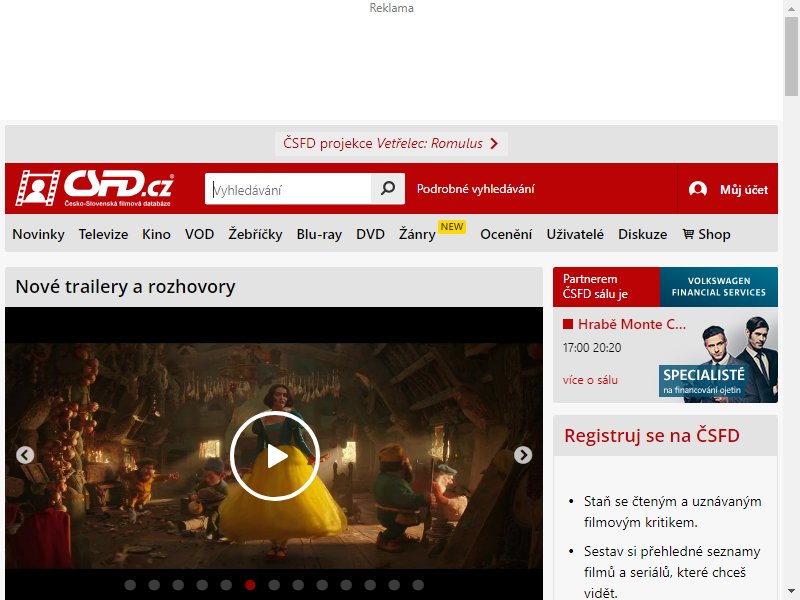Click the ČSFD.cz logo
800x600 pixels.
click(94, 188)
